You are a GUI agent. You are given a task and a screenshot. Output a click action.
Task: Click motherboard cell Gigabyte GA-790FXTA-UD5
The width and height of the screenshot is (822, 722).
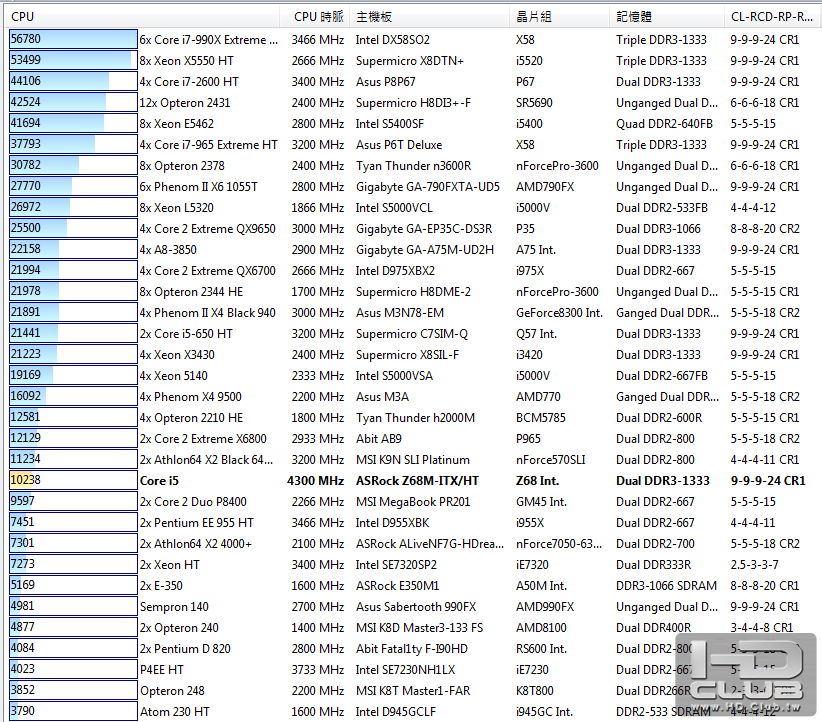pyautogui.click(x=428, y=187)
